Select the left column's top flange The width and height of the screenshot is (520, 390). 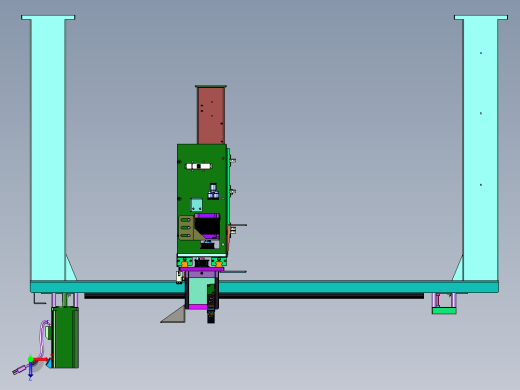click(48, 17)
